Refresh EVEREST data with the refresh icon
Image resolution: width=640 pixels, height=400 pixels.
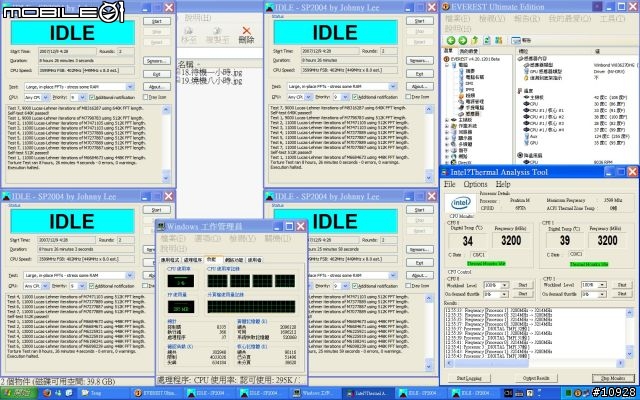(487, 40)
